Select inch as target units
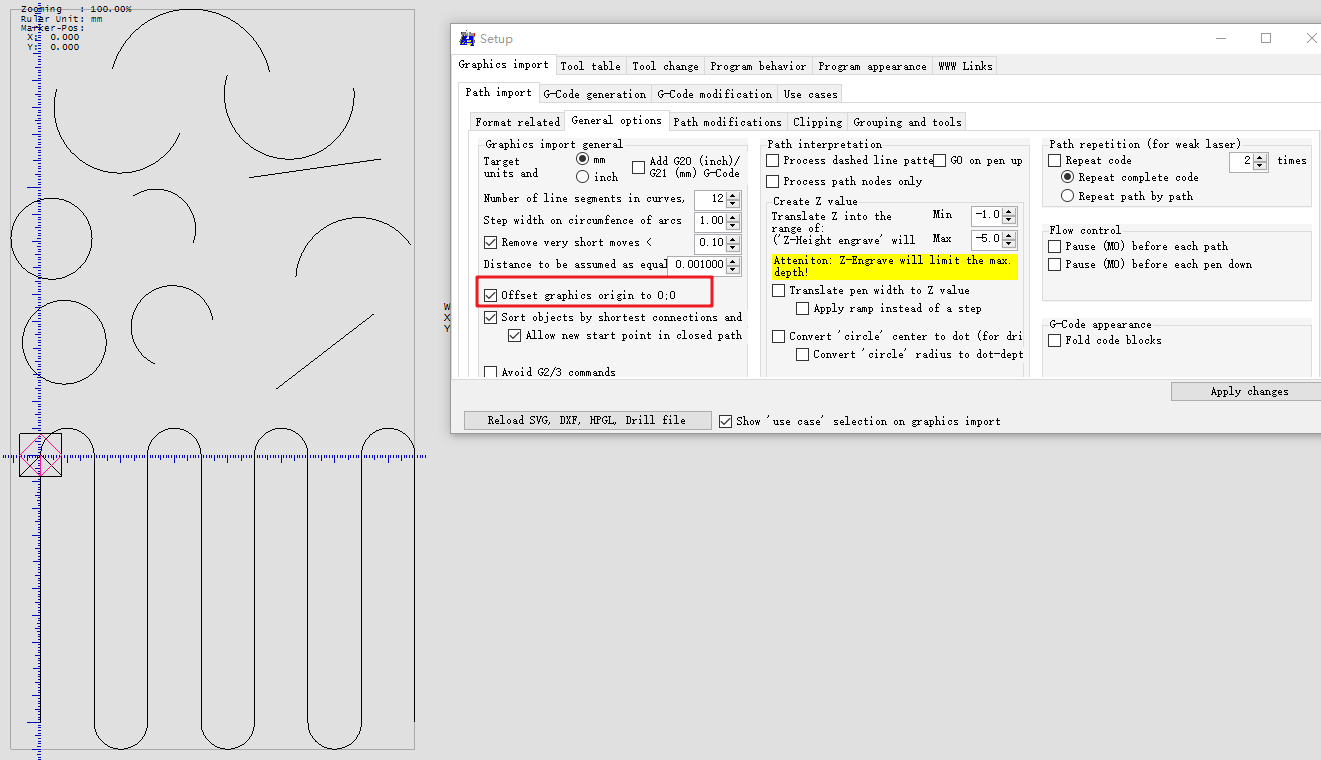Viewport: 1321px width, 760px height. click(x=582, y=177)
